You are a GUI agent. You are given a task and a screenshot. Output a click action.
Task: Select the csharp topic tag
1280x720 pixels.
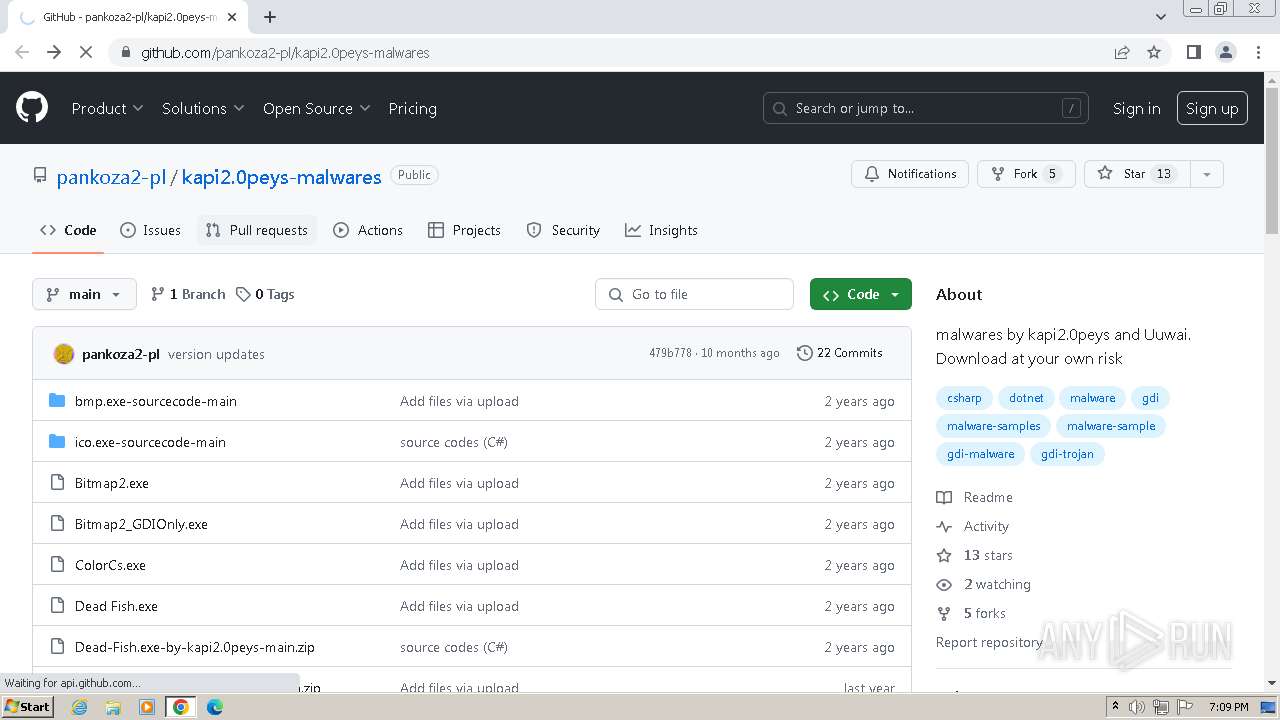(964, 398)
